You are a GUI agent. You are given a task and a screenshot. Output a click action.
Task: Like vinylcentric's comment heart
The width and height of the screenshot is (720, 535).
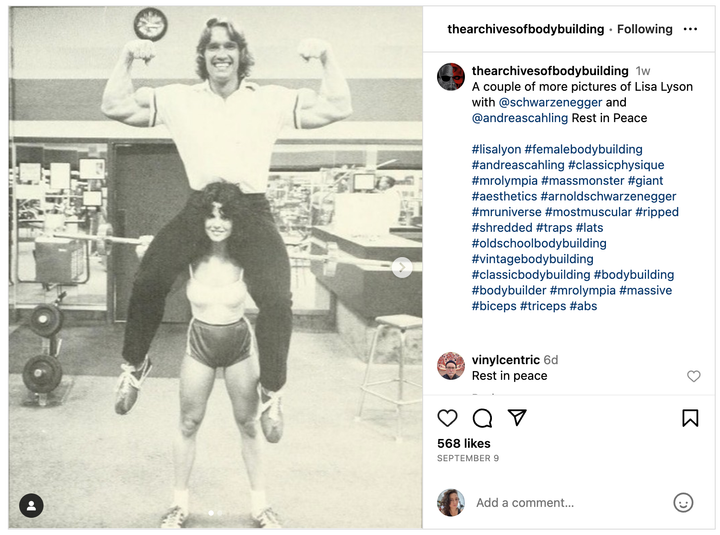click(693, 376)
